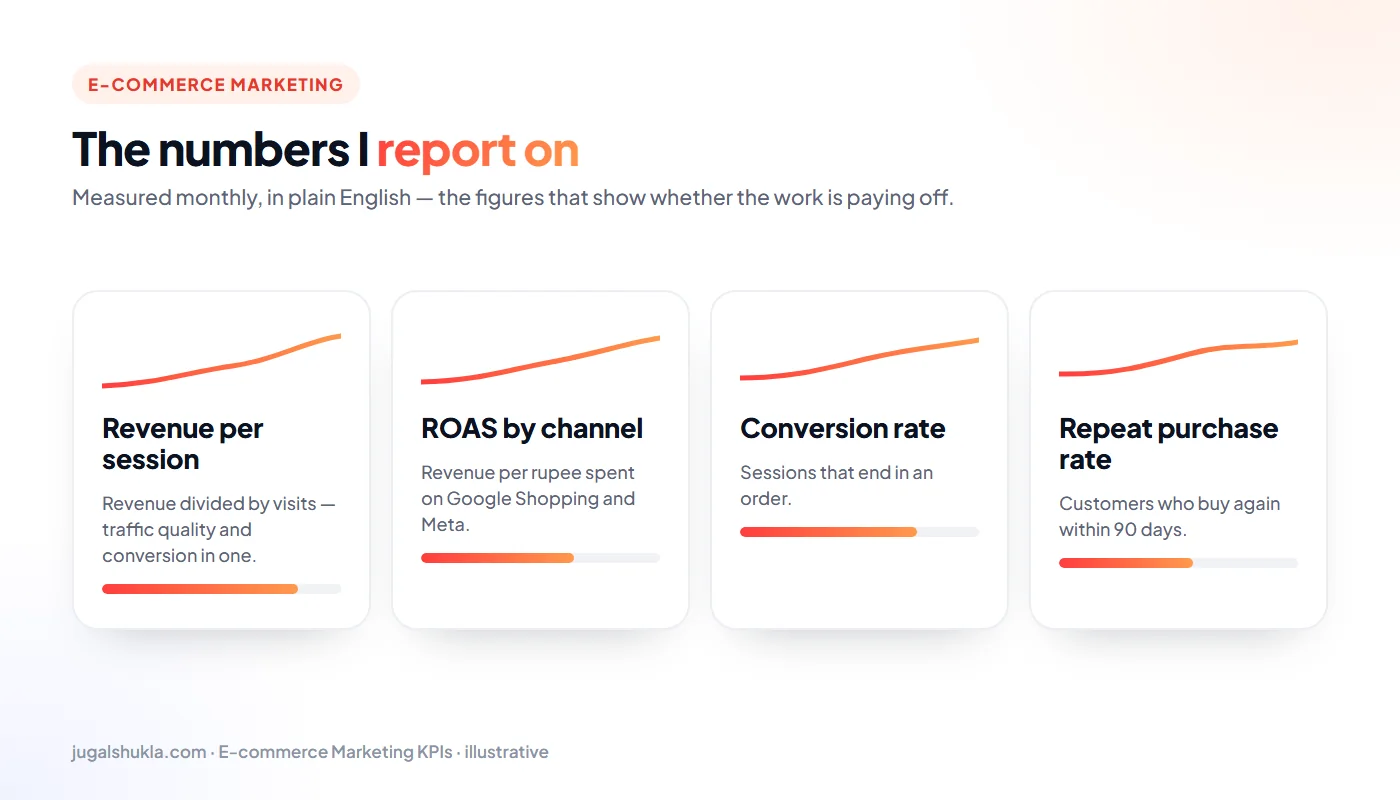
Task: Select the "Conversion rate" card title
Action: (843, 428)
